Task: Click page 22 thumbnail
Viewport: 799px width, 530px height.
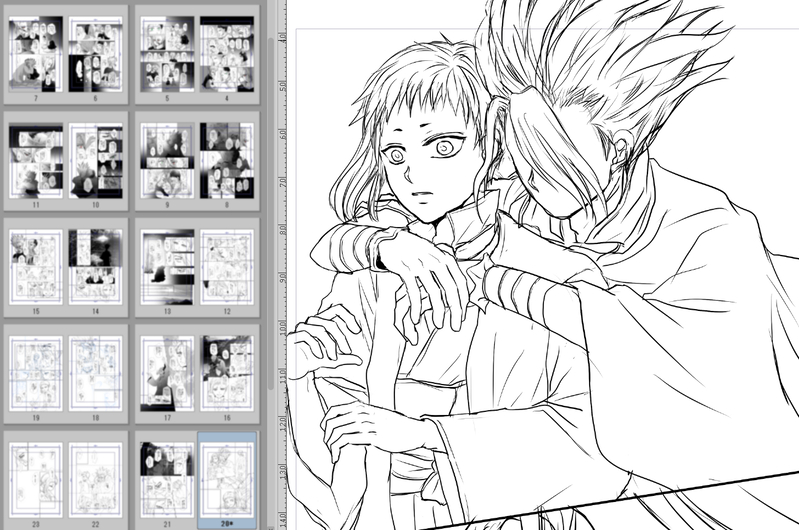Action: (x=95, y=480)
